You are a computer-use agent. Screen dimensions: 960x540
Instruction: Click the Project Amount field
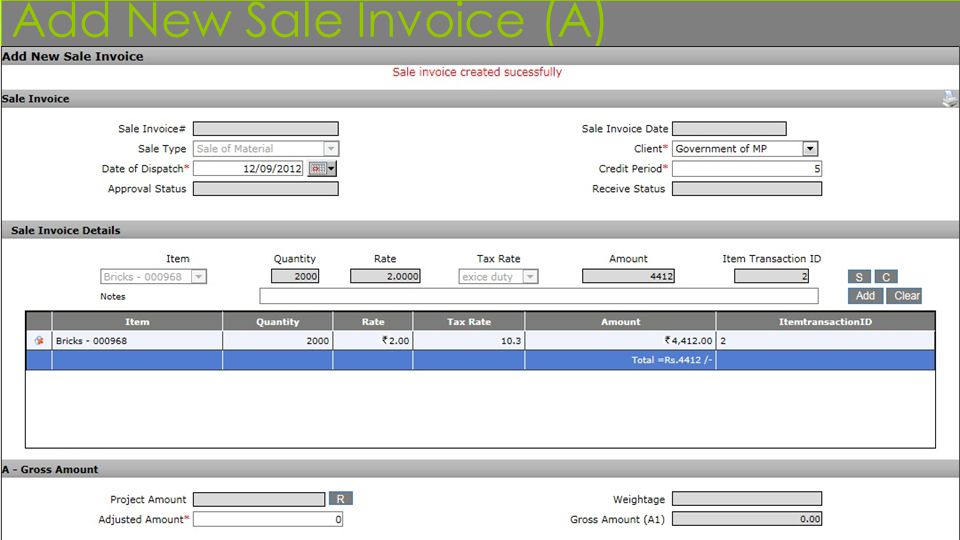[259, 500]
